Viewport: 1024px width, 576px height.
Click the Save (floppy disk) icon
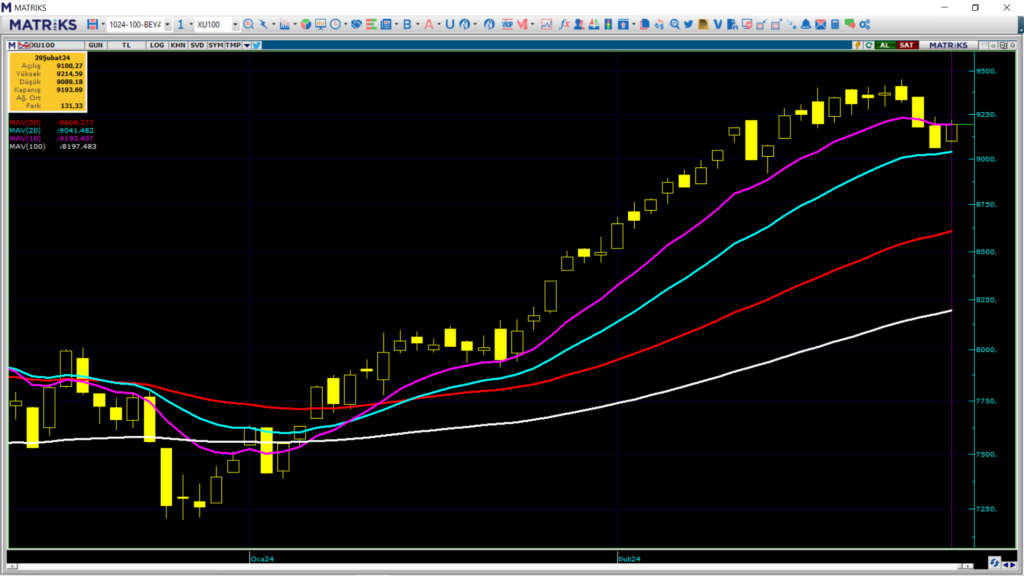tap(92, 24)
